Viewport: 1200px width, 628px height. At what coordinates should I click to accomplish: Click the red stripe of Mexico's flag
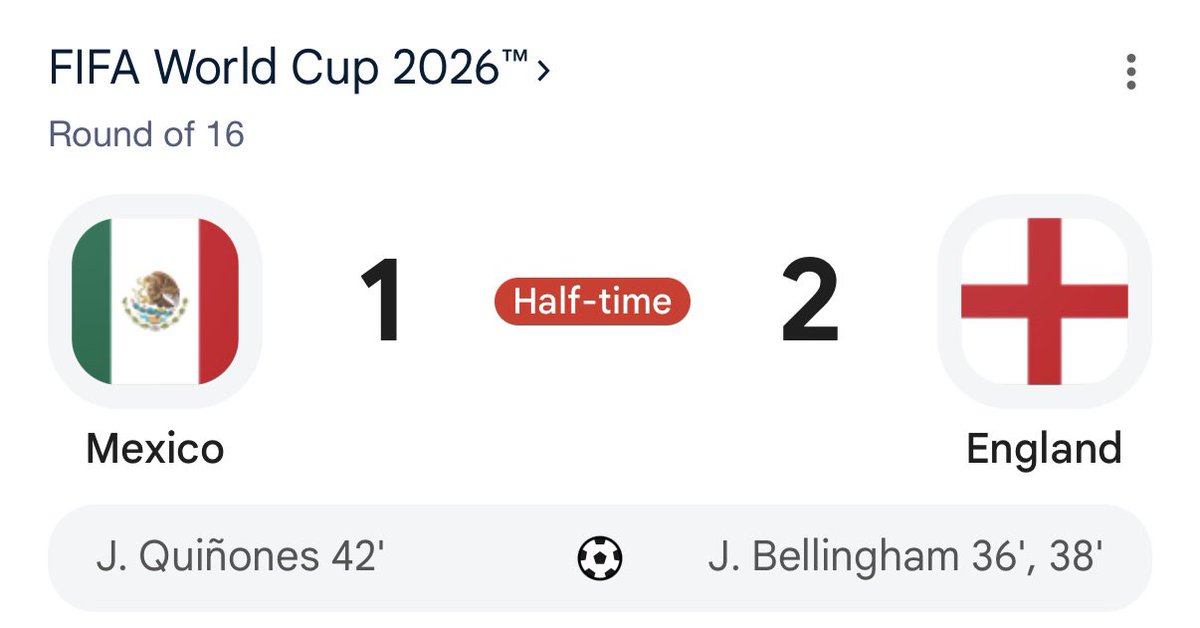pyautogui.click(x=219, y=301)
